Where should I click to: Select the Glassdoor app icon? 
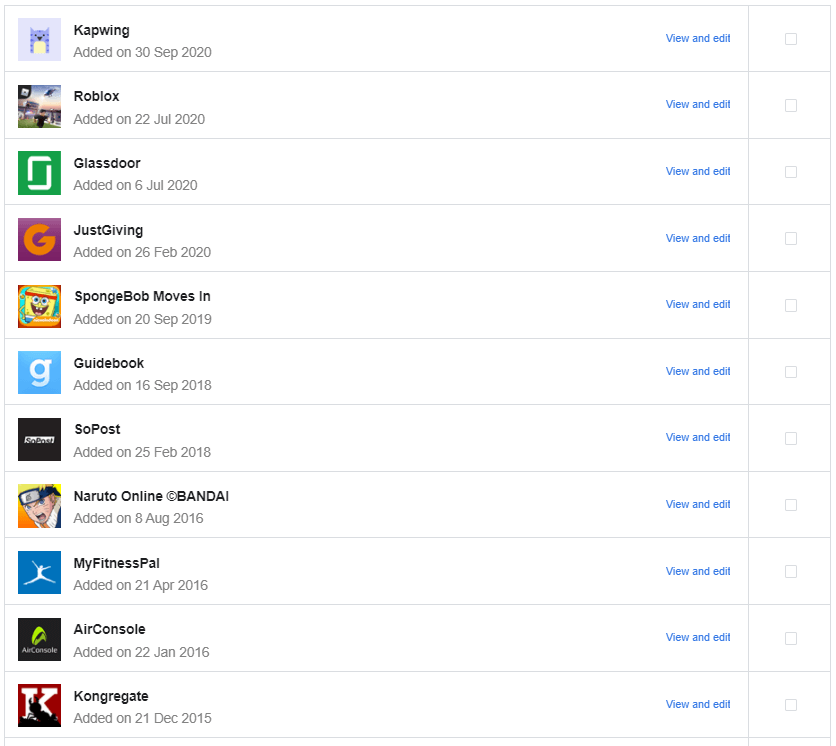(x=39, y=172)
